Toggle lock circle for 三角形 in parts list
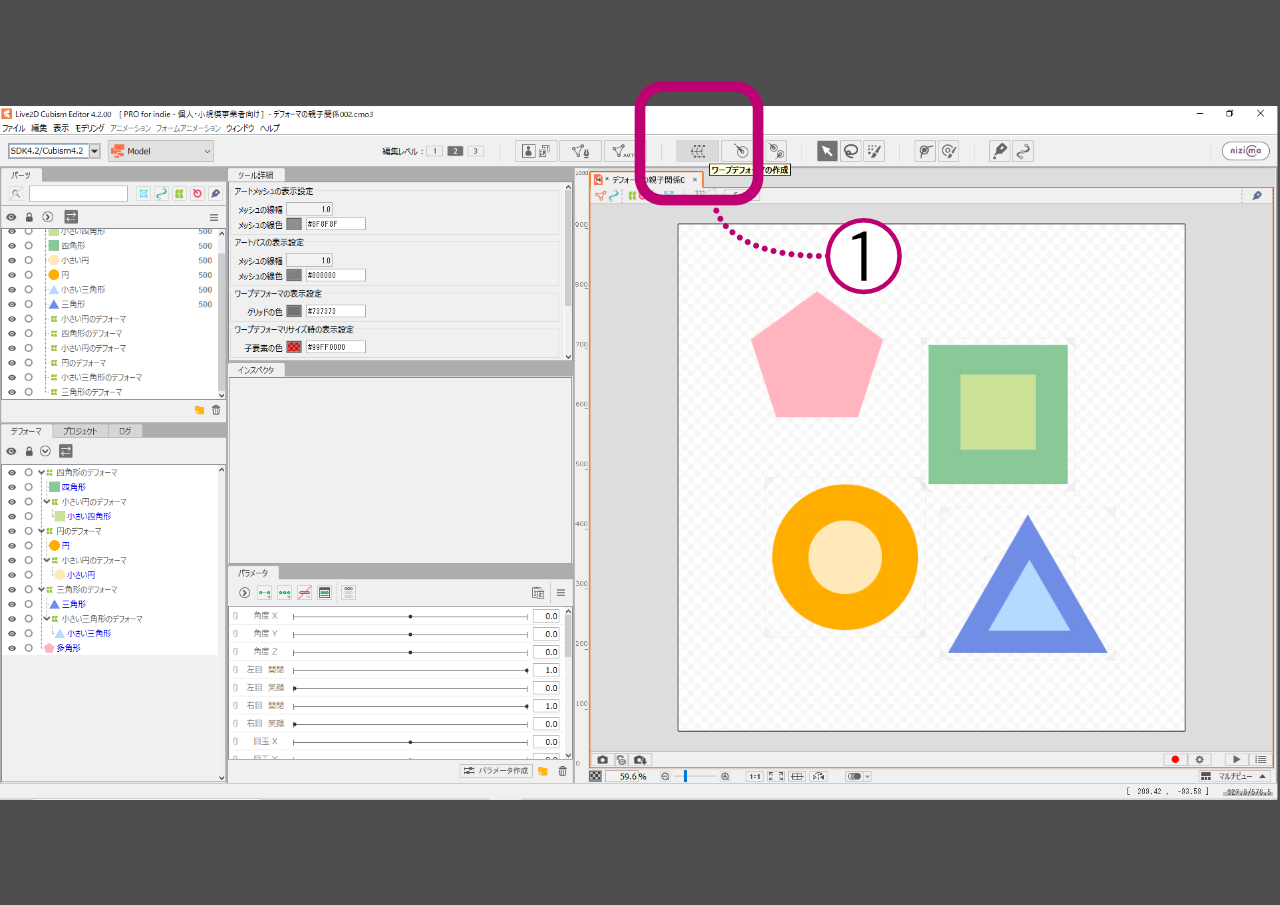 pyautogui.click(x=29, y=304)
